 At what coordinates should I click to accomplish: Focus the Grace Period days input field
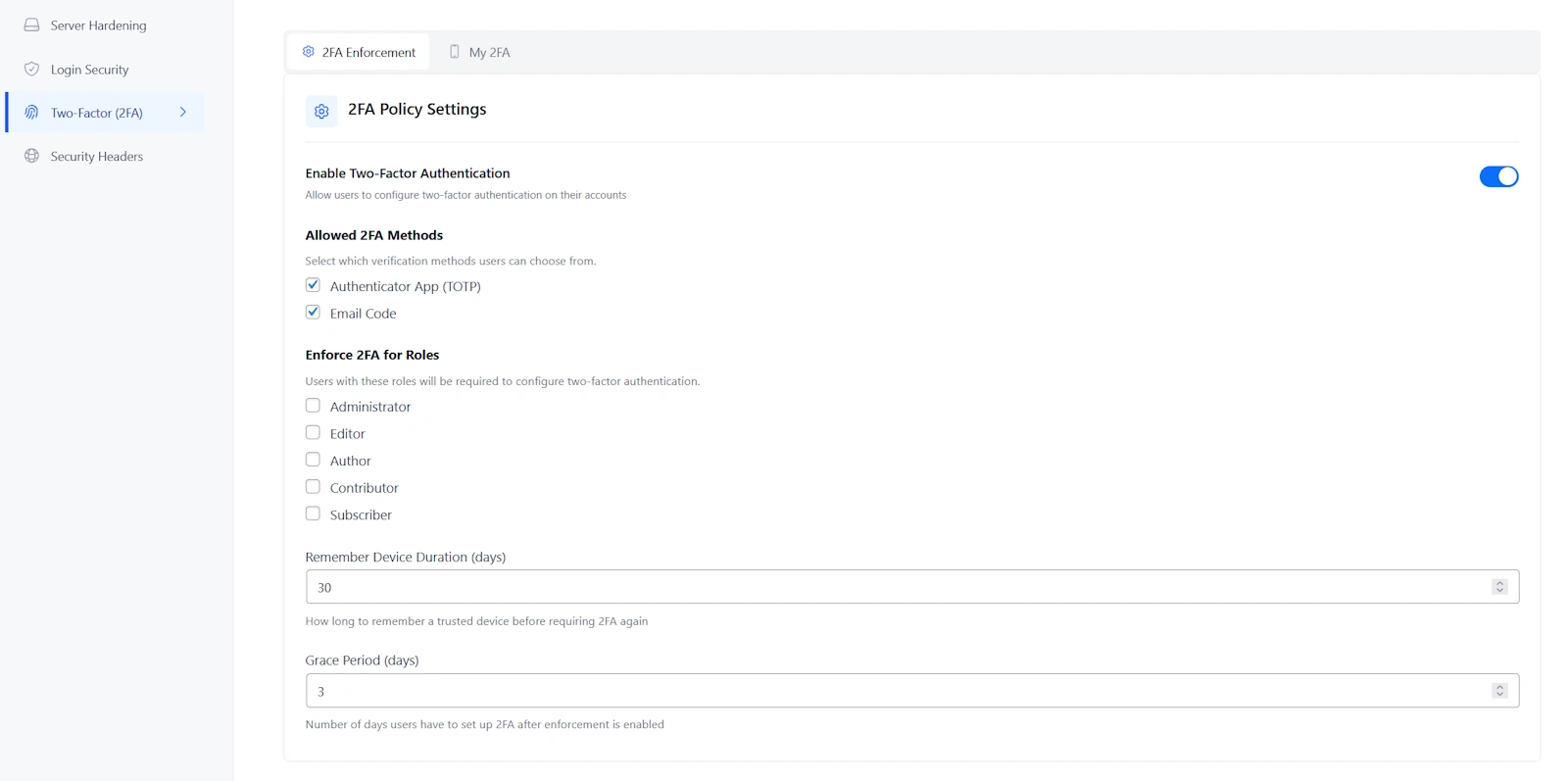[882, 691]
